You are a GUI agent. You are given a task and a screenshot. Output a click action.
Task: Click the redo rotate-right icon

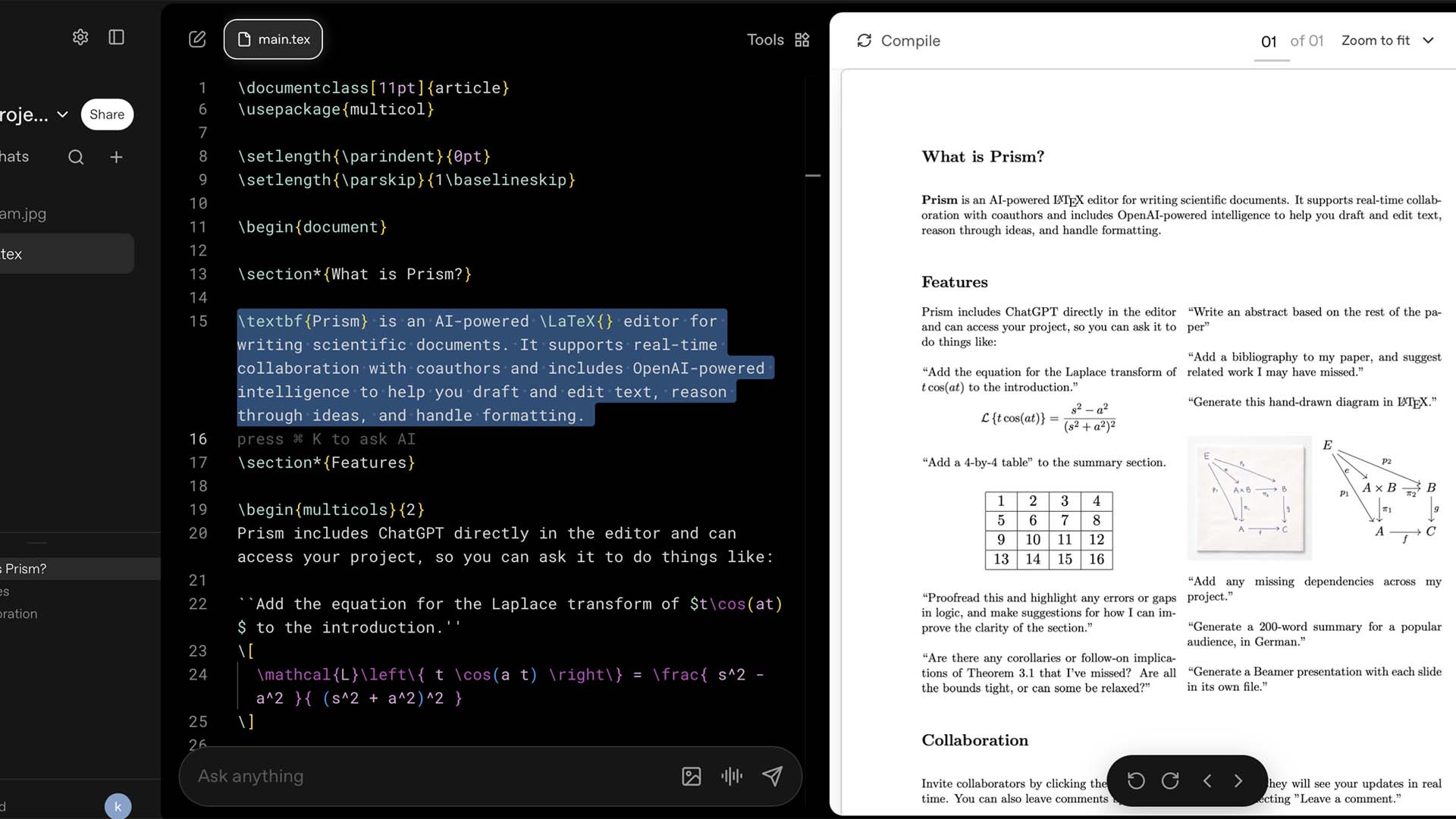coord(1170,780)
